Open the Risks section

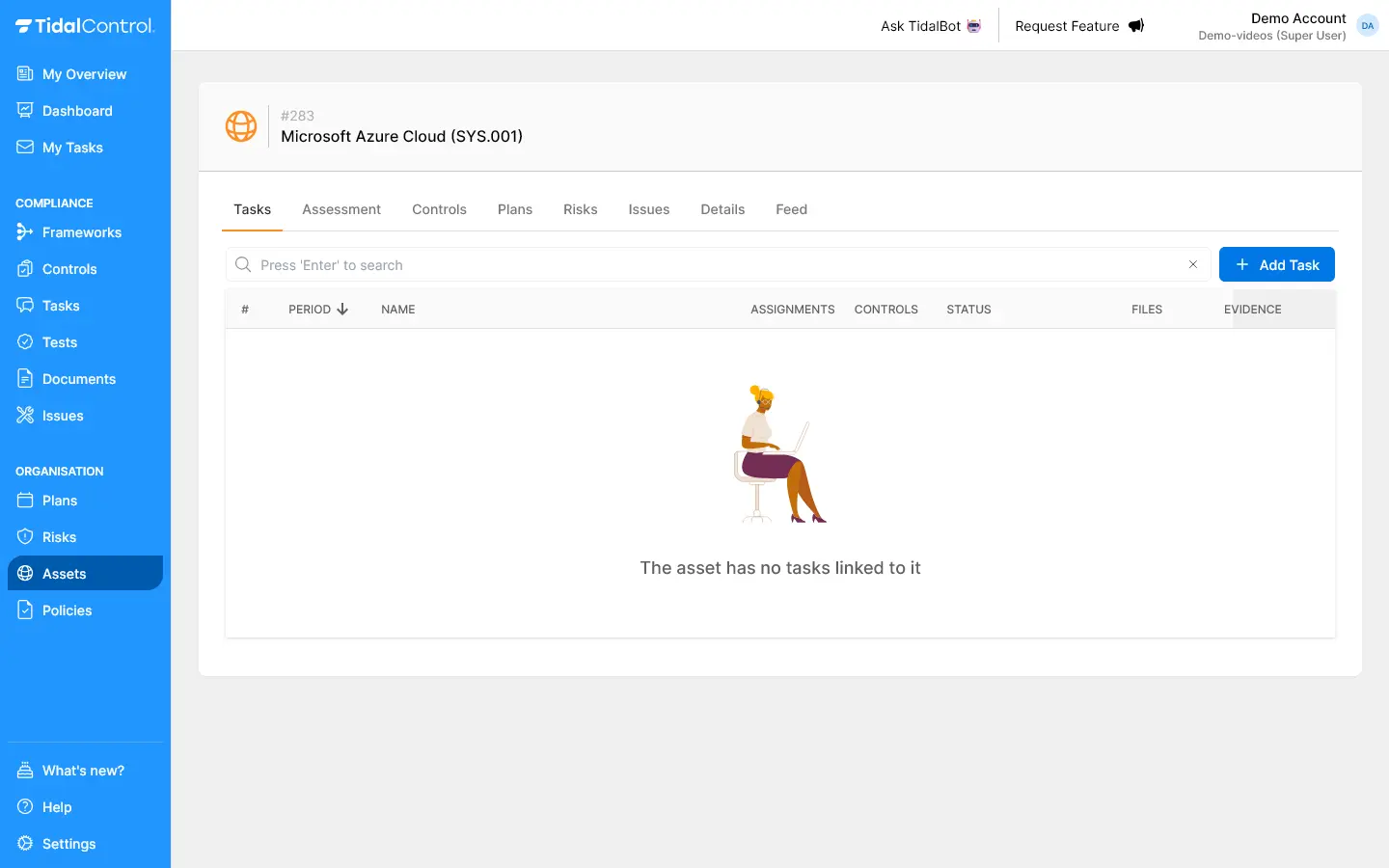click(x=59, y=537)
